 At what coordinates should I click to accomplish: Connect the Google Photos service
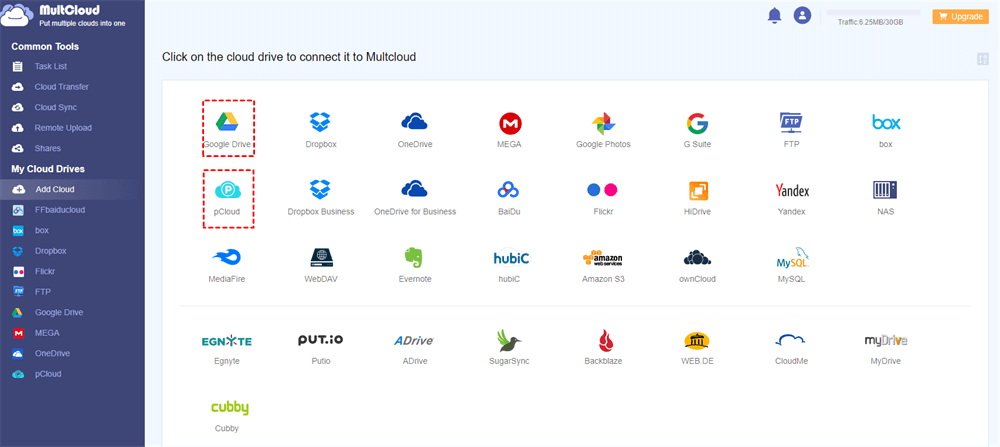[603, 130]
